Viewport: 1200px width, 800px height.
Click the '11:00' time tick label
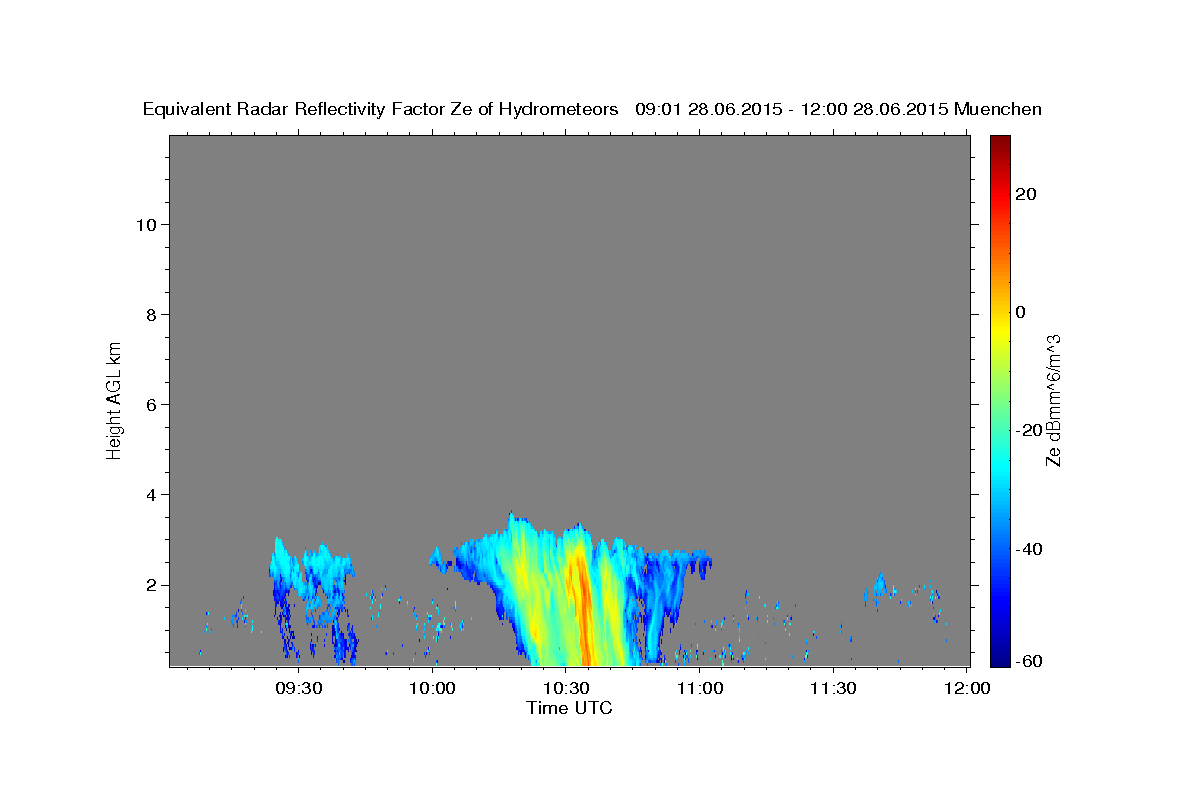click(x=700, y=688)
